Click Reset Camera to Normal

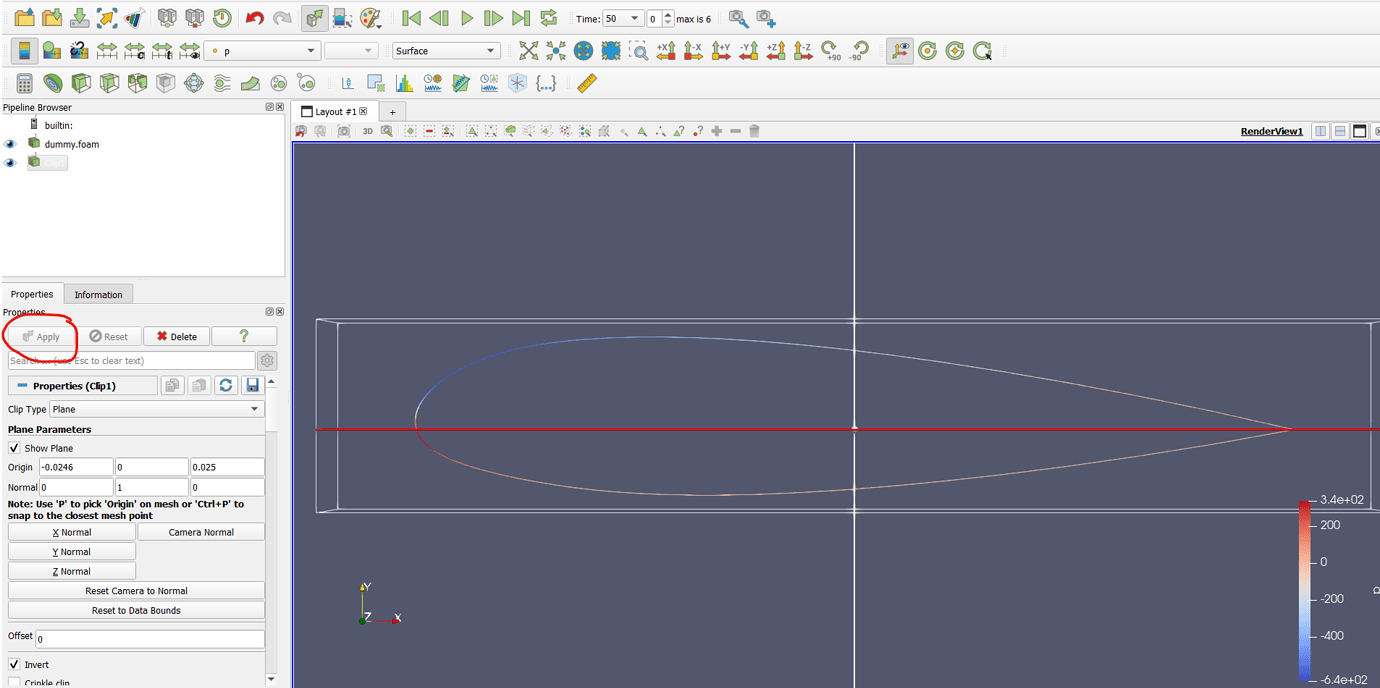pos(136,590)
